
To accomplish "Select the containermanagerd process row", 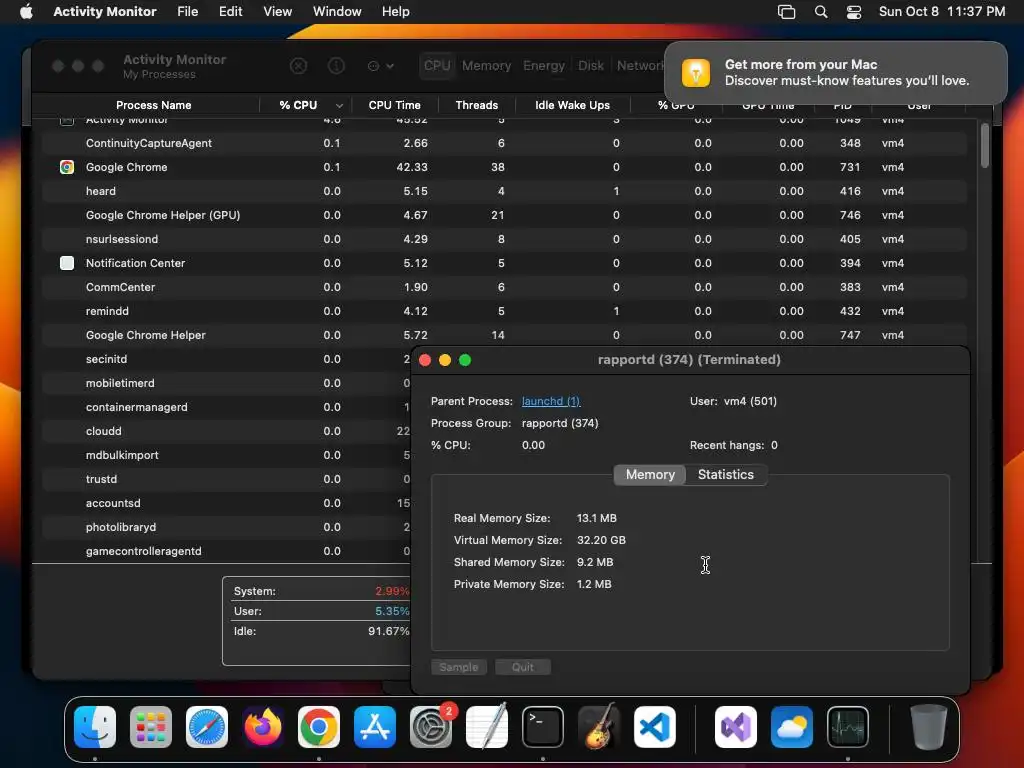I will (x=227, y=408).
